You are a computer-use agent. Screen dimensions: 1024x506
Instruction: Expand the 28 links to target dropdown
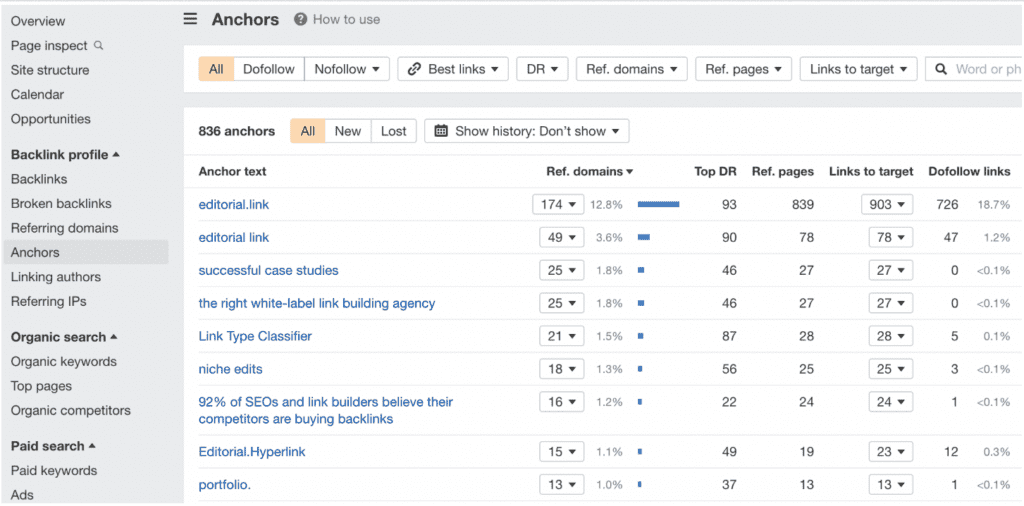point(891,336)
